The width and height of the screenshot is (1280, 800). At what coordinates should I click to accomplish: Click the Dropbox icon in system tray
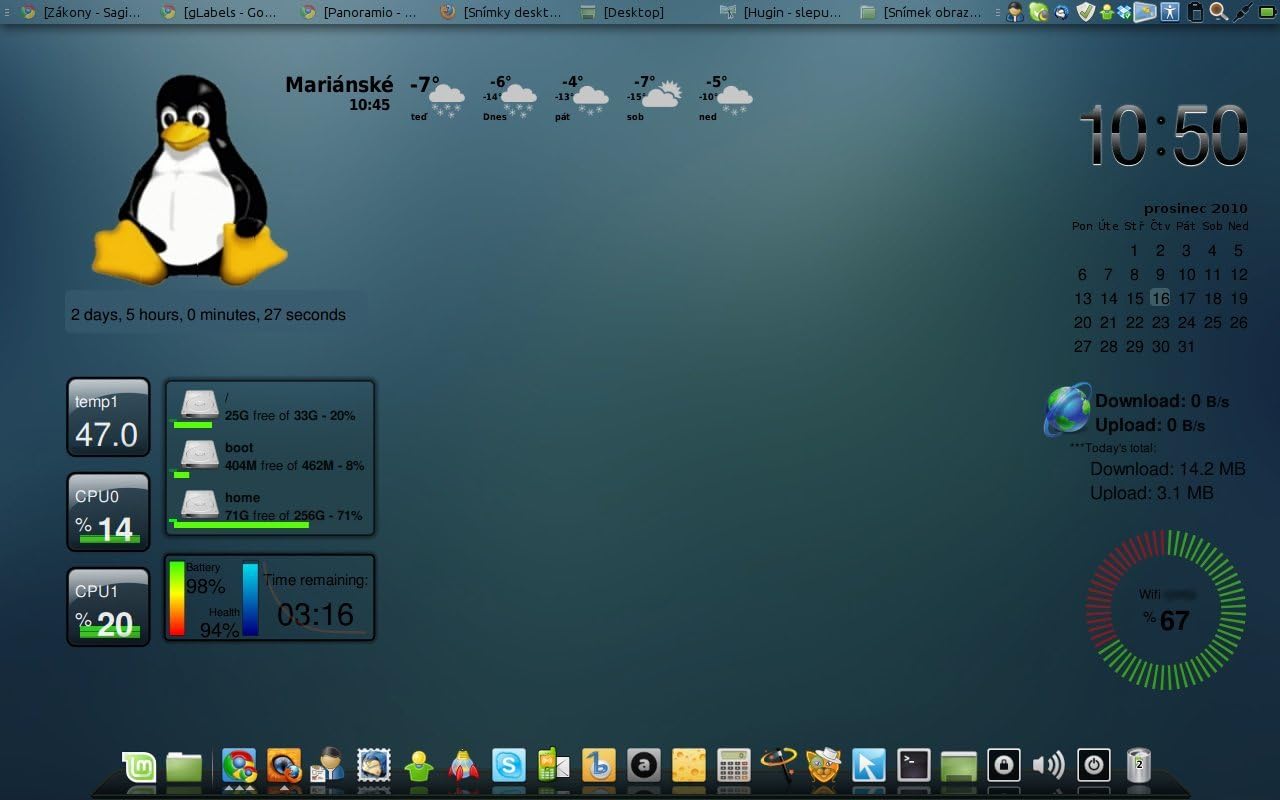[x=1124, y=12]
